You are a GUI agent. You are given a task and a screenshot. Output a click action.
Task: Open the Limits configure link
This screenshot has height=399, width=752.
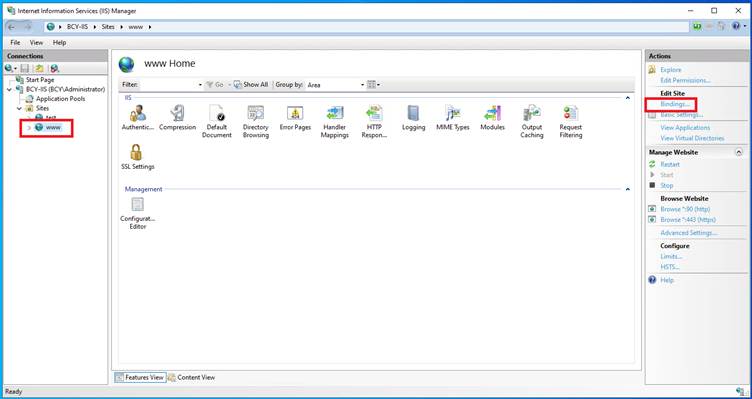671,257
